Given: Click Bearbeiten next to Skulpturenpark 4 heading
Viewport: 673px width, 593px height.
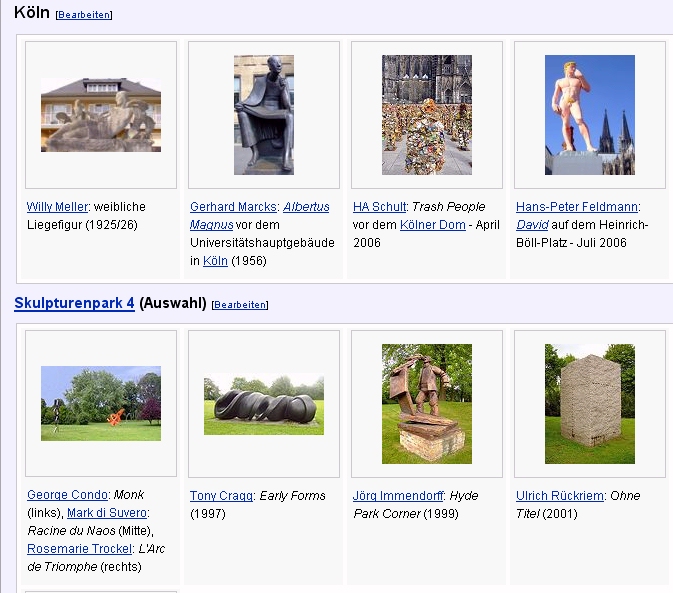Looking at the screenshot, I should [240, 304].
